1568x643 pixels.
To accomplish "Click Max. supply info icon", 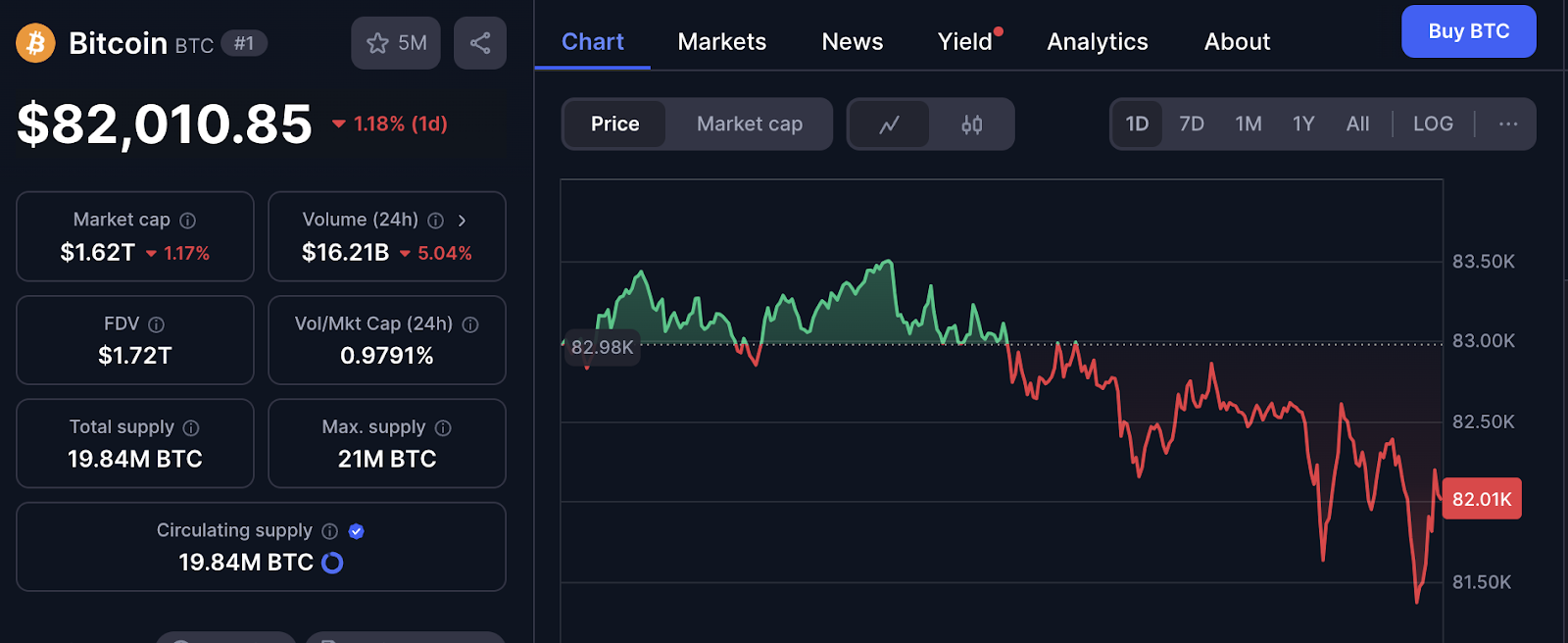I will coord(443,428).
